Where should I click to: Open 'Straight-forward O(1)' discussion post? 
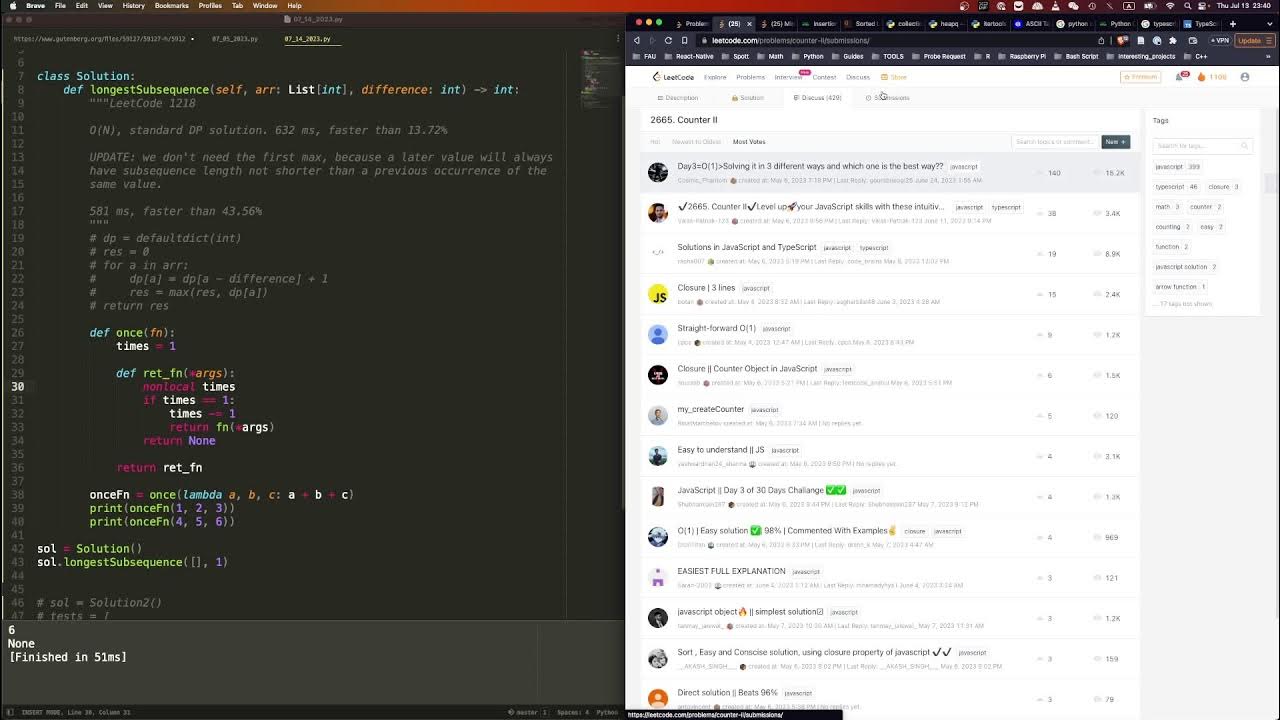tap(716, 328)
